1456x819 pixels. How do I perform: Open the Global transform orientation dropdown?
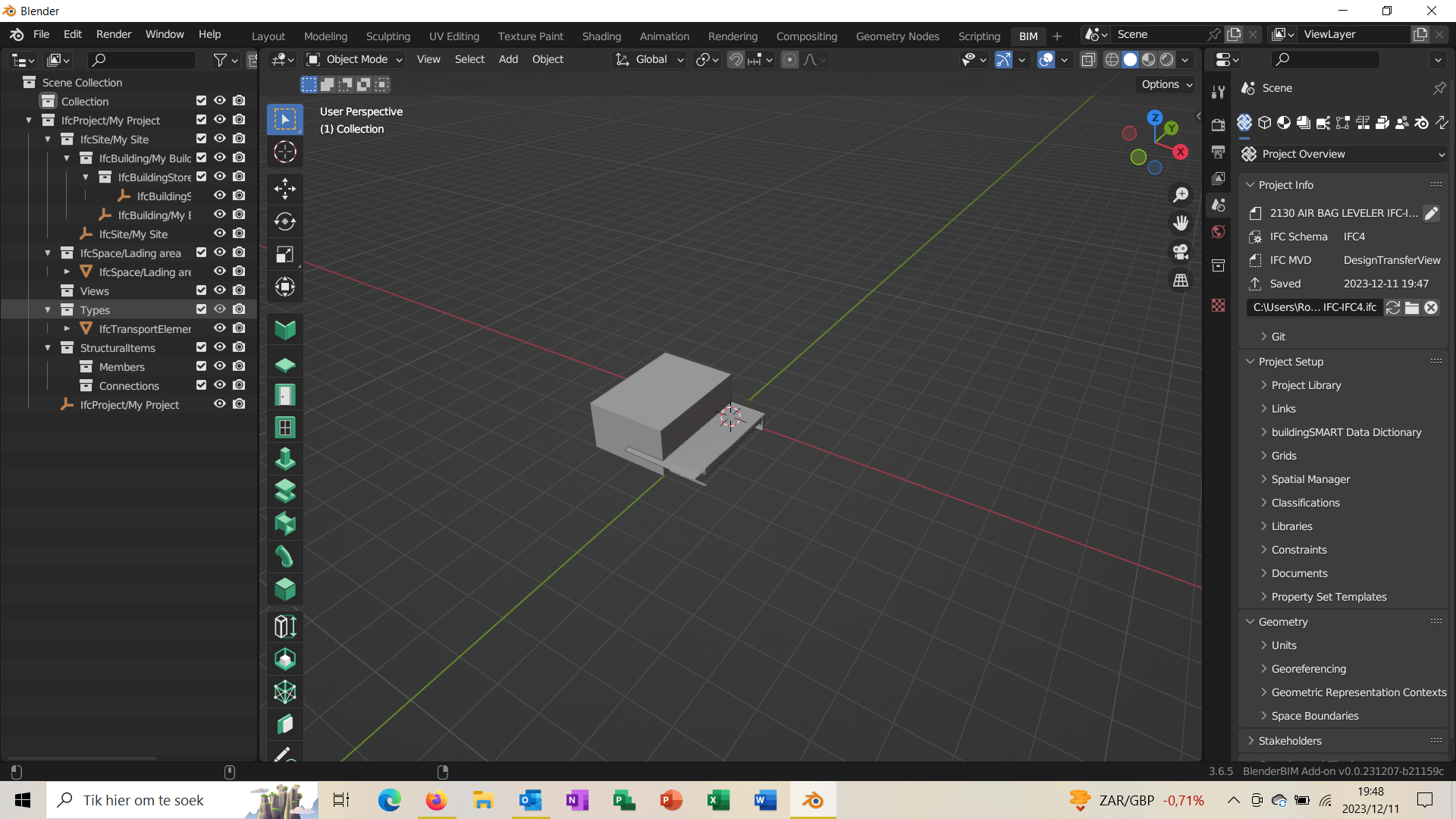point(649,59)
